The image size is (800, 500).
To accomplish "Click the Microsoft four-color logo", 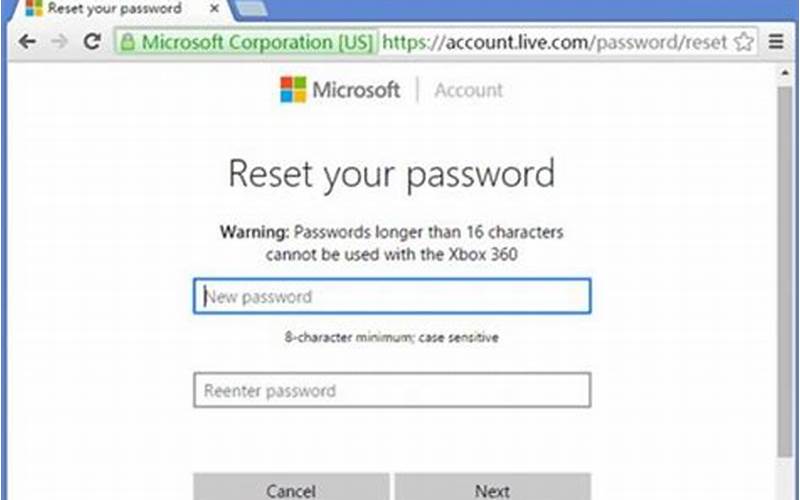I will click(293, 90).
